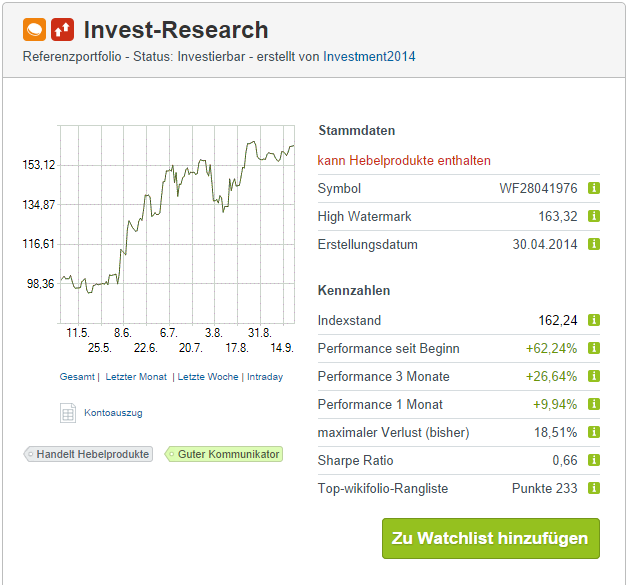The height and width of the screenshot is (585, 626).
Task: Show info for Performance 3 Monate
Action: click(594, 376)
